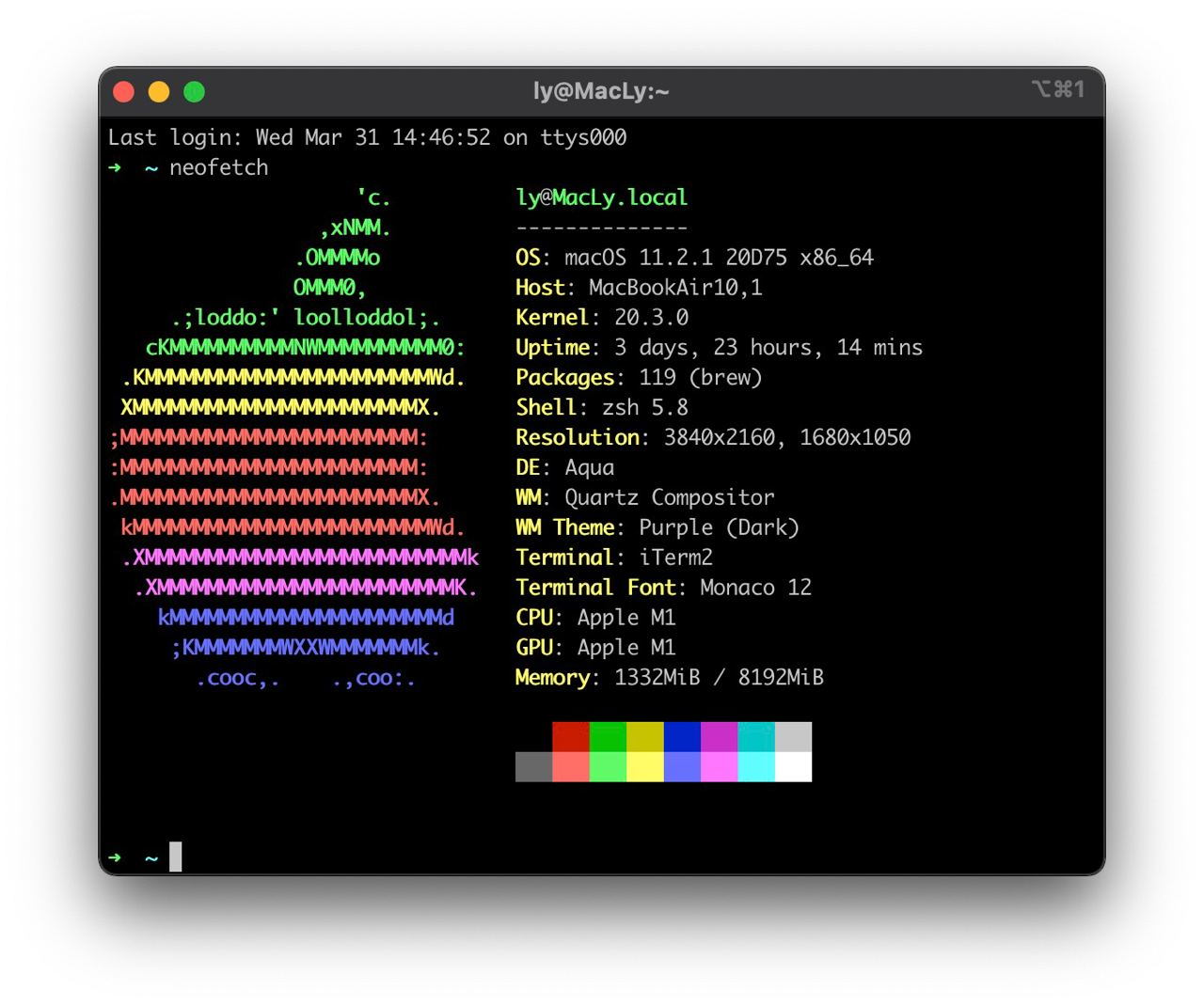Viewport: 1204px width, 1006px height.
Task: Click the Shell value zsh 5.8
Action: click(x=644, y=408)
